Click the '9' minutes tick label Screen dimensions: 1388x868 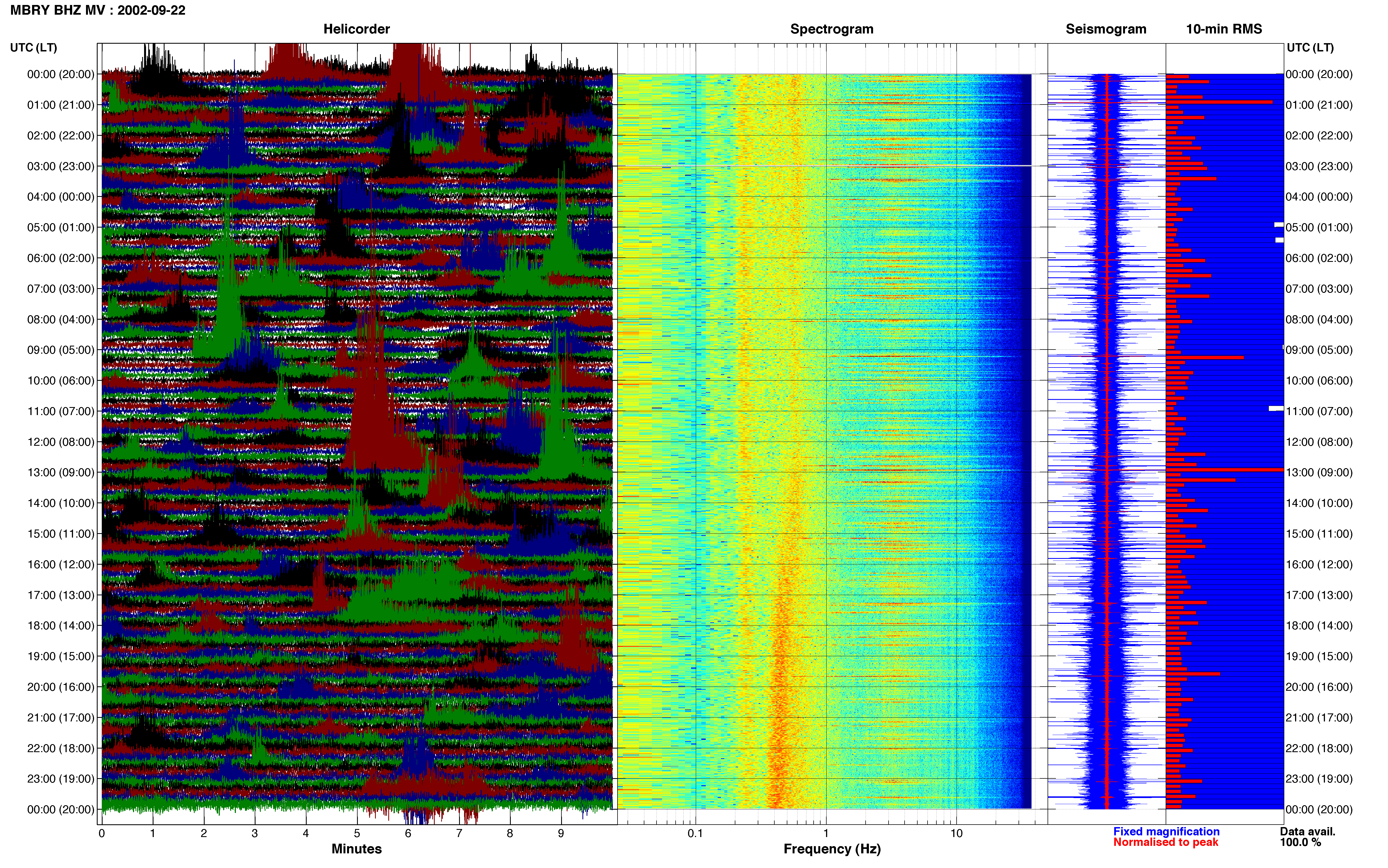coord(561,833)
